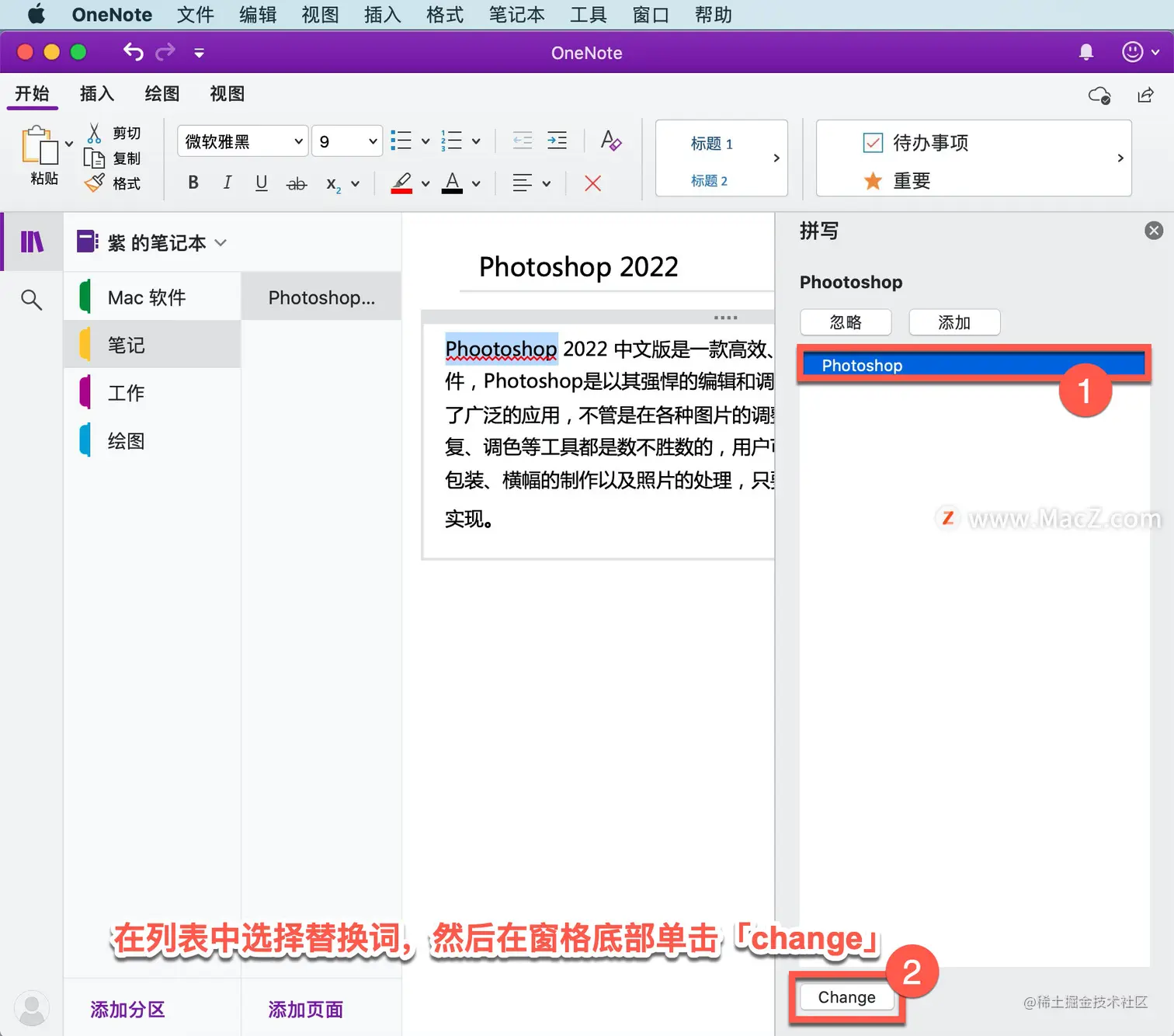
Task: Click the 添加 button in spelling pane
Action: 954,322
